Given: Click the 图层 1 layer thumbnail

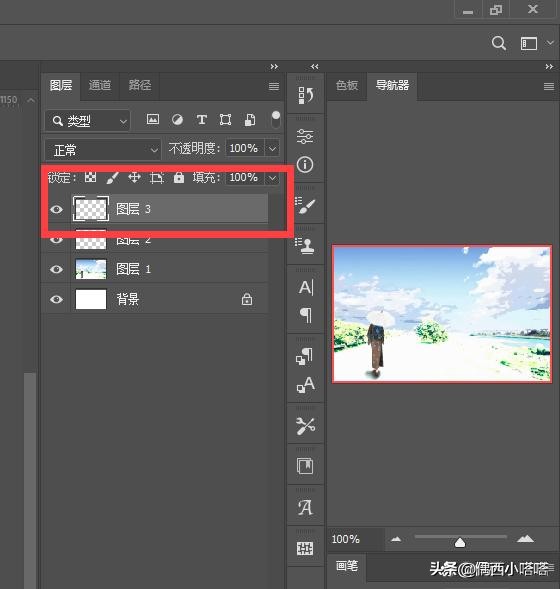Looking at the screenshot, I should pyautogui.click(x=91, y=269).
